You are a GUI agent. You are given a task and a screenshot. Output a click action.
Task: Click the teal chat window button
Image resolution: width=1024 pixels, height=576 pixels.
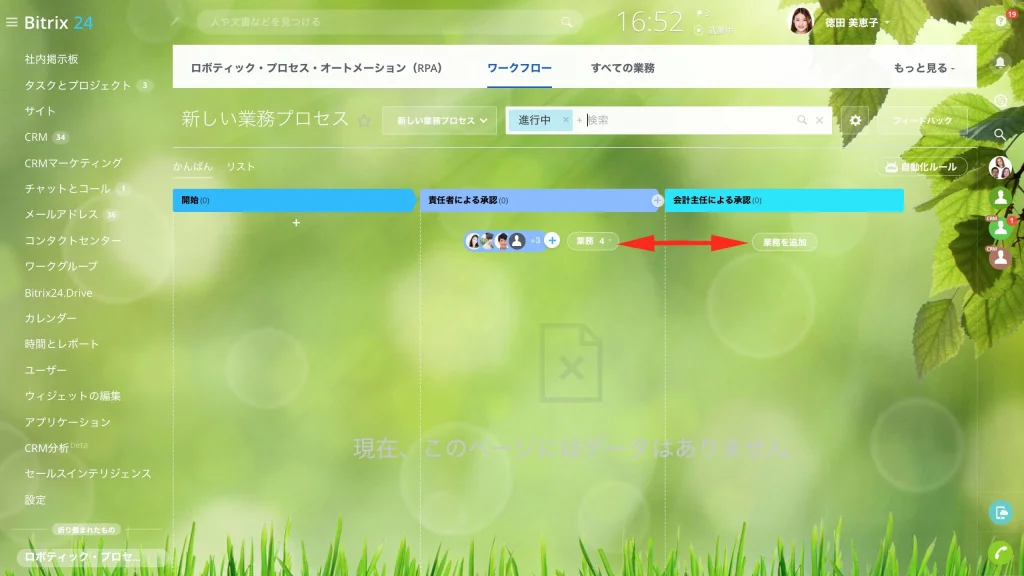[1000, 513]
